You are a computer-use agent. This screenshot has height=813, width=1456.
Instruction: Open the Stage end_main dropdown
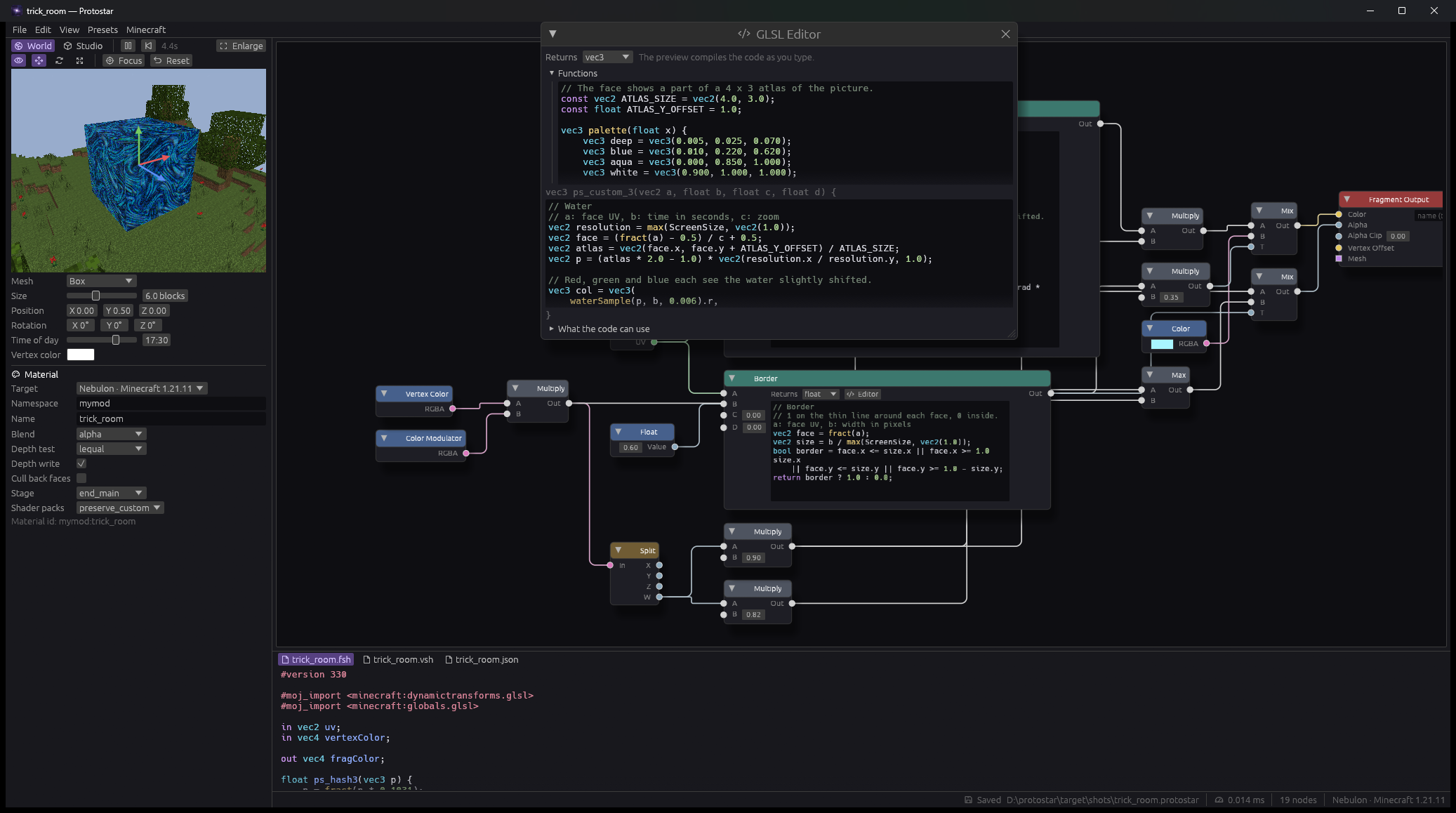tap(111, 493)
